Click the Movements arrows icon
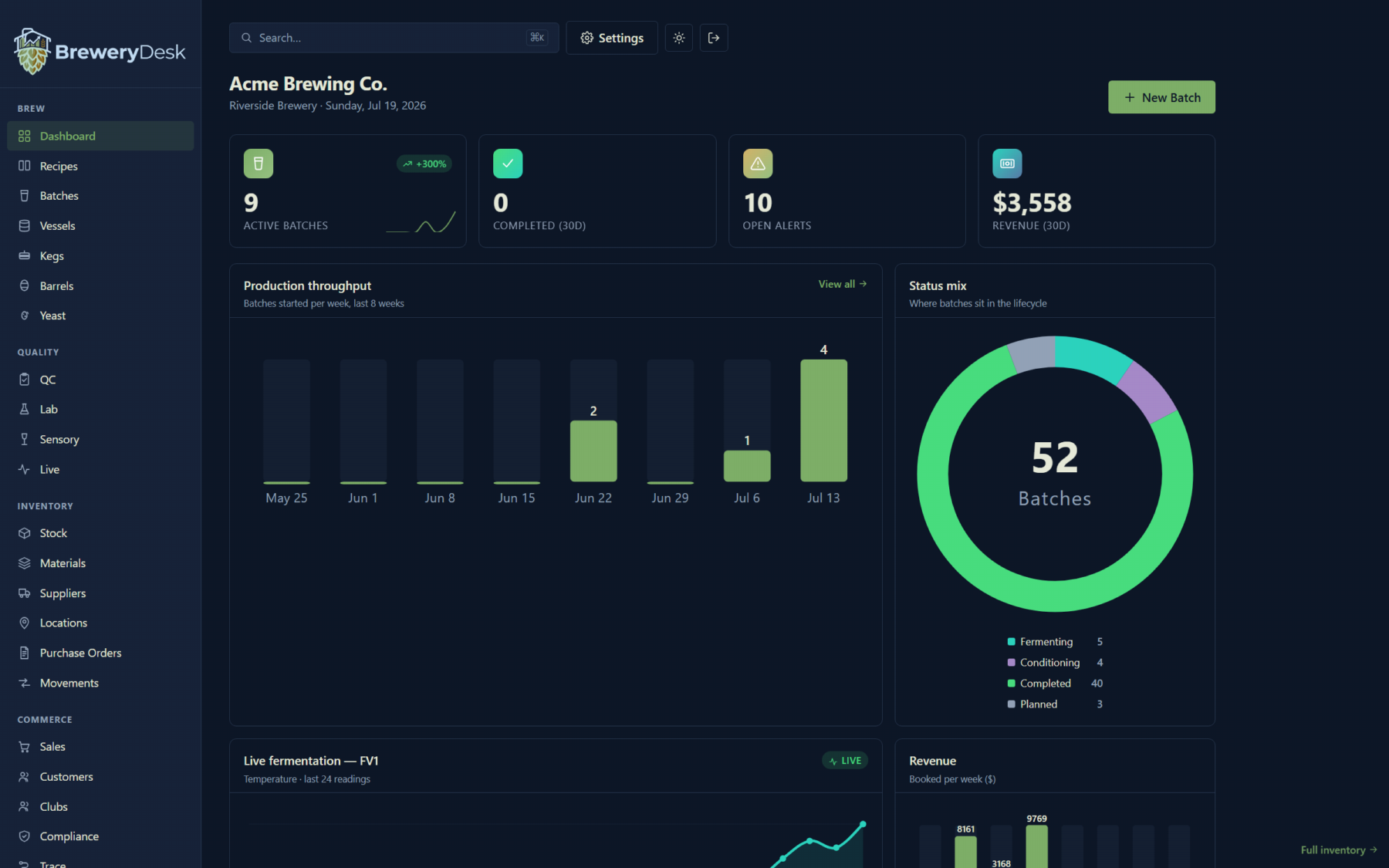This screenshot has width=1389, height=868. click(x=25, y=683)
